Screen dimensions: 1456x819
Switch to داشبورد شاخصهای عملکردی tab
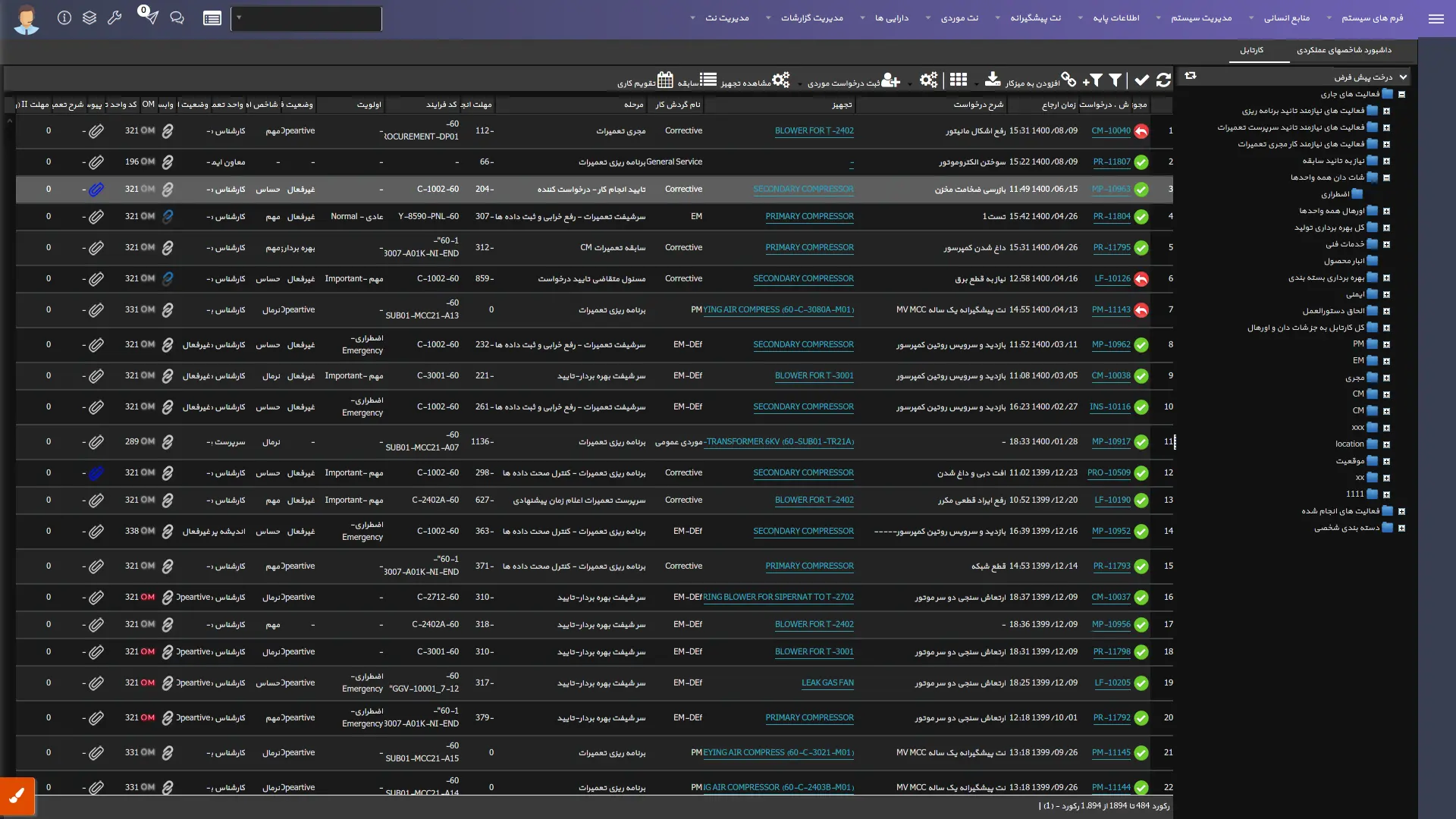[1344, 50]
